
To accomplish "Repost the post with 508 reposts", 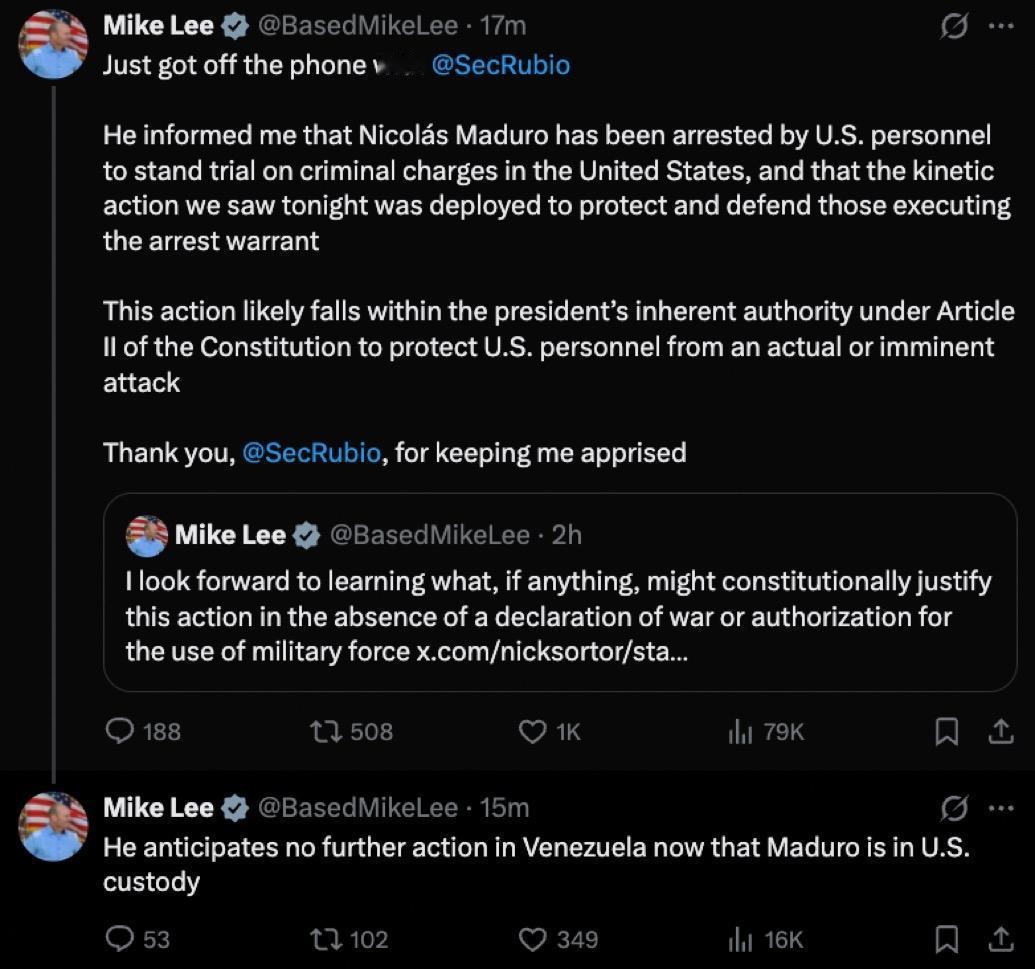I will (326, 732).
